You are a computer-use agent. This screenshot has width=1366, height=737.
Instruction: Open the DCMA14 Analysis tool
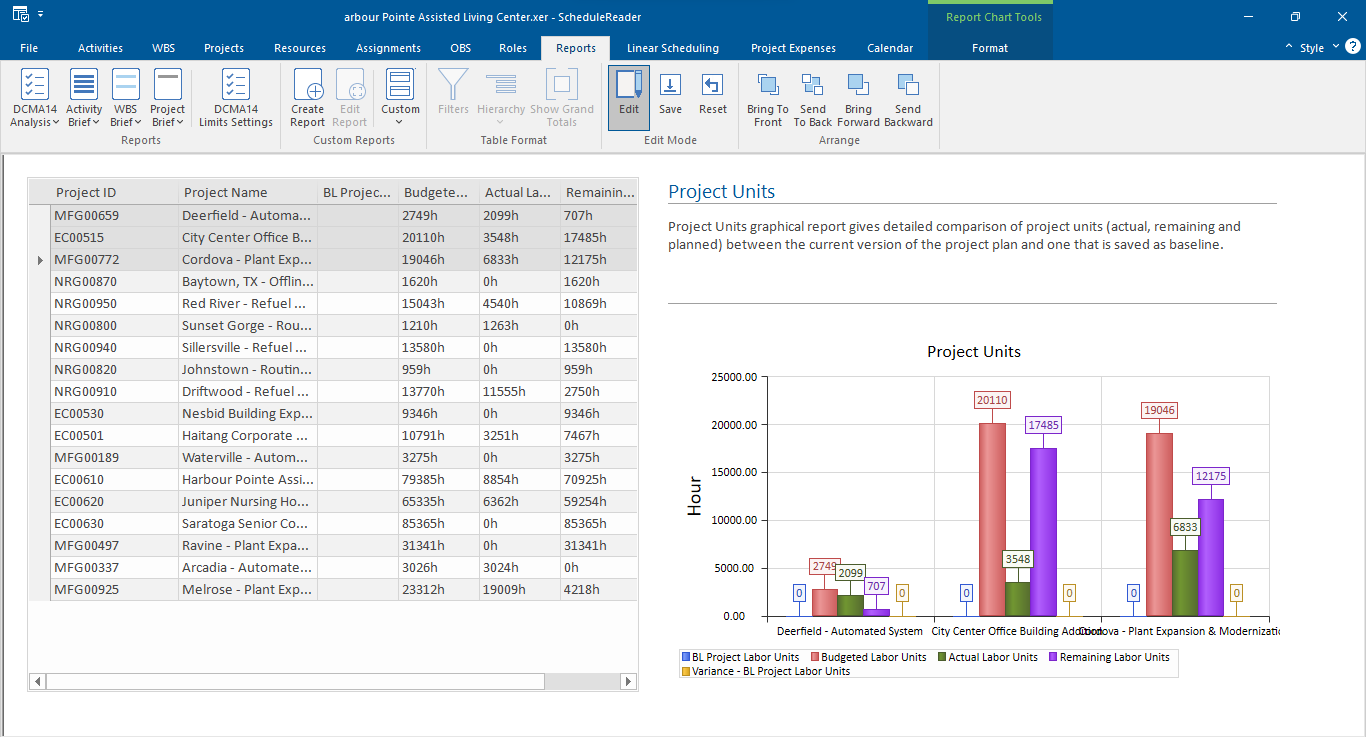pyautogui.click(x=34, y=97)
